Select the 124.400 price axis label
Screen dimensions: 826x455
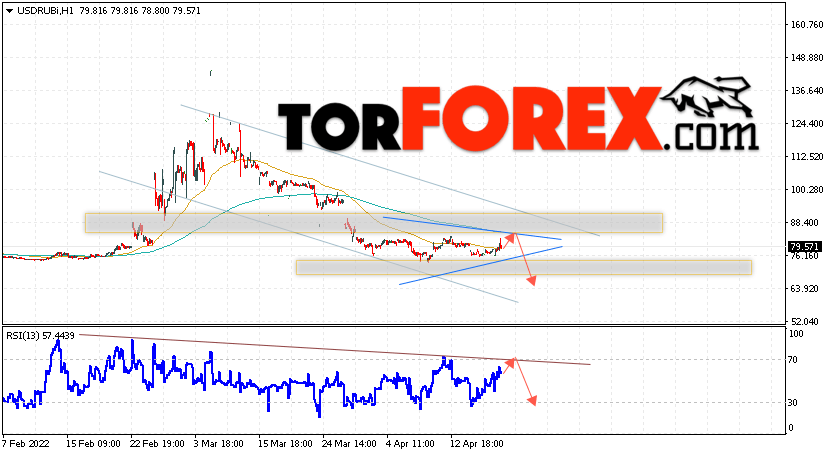pos(807,124)
